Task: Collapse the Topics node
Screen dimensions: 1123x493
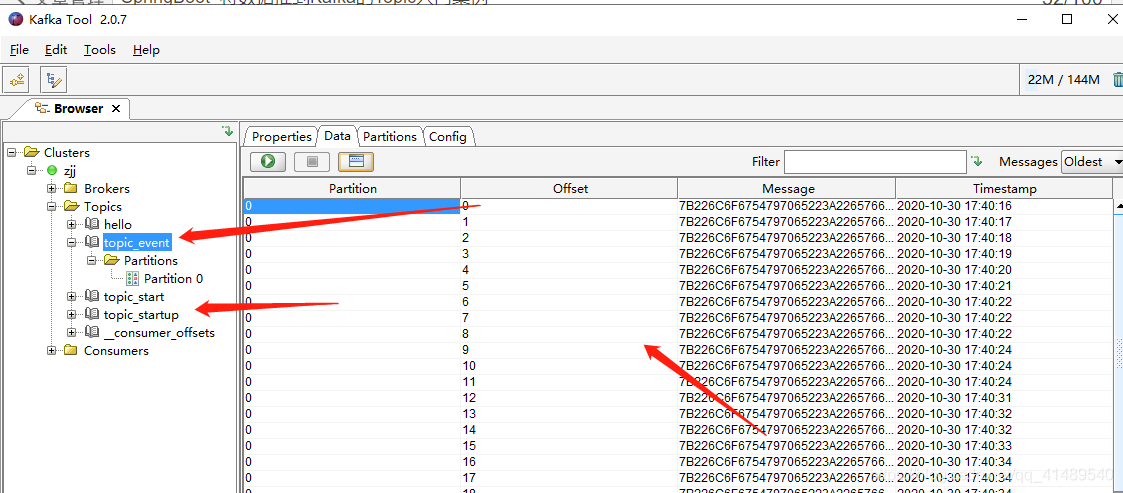Action: [52, 206]
